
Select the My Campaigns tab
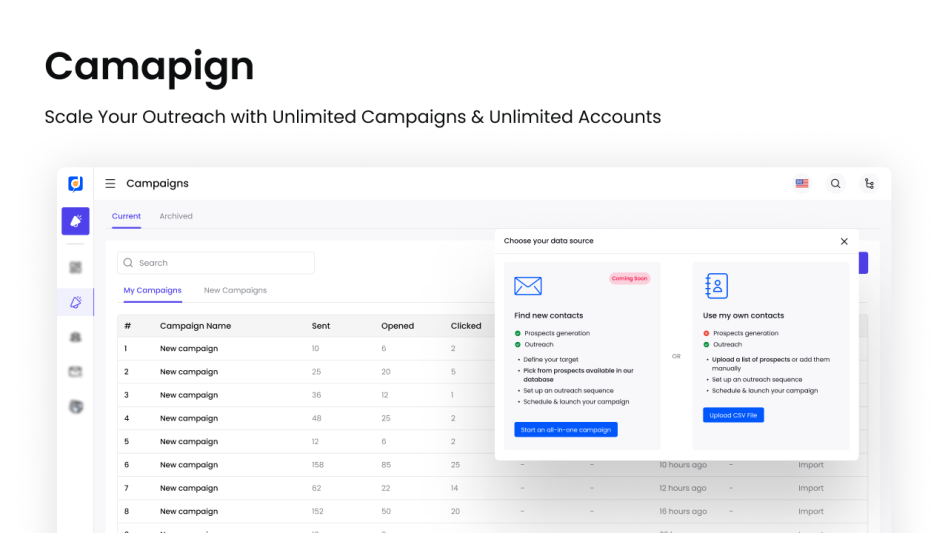click(x=152, y=291)
